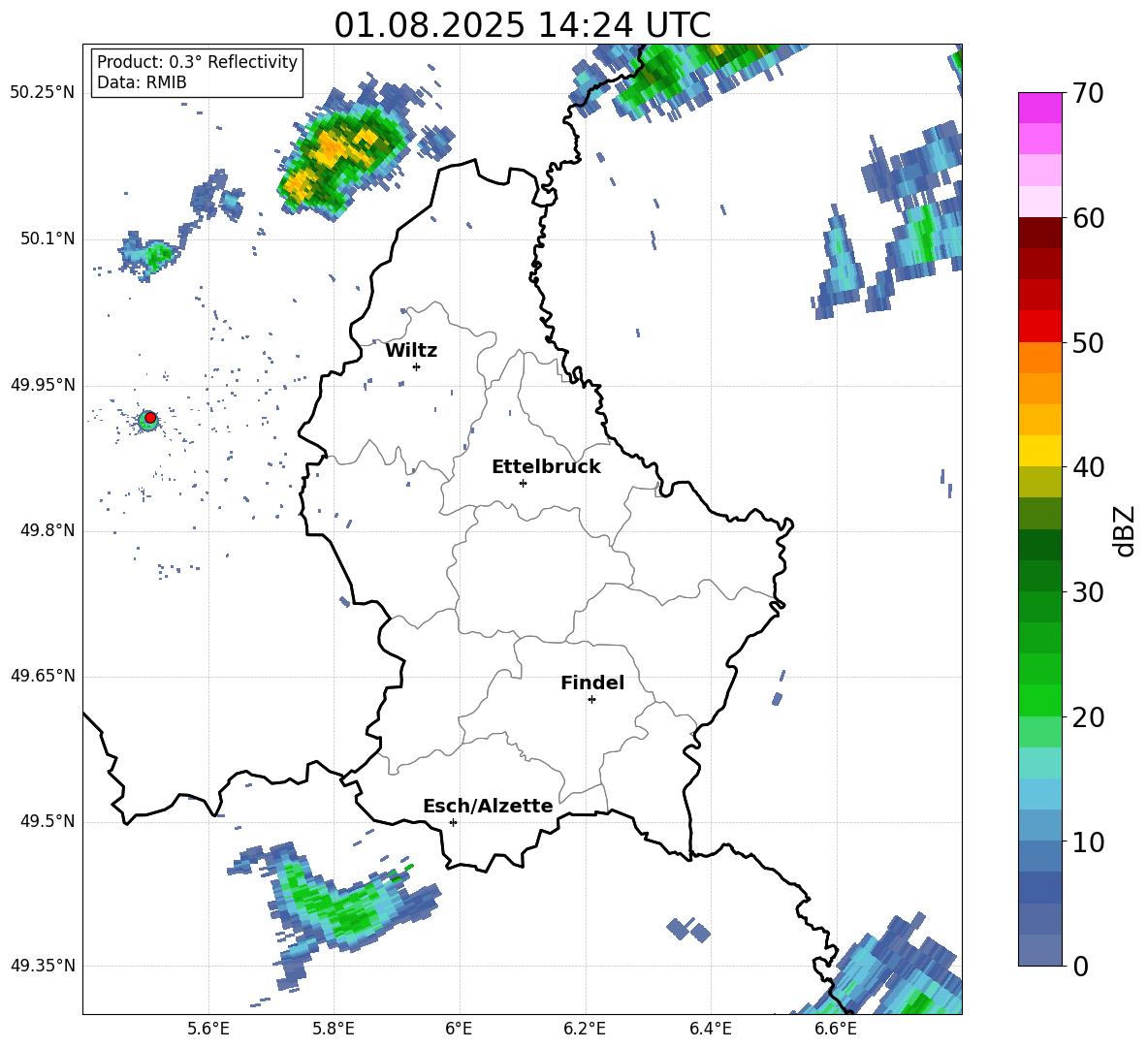Click the red radar site dot
1148x1048 pixels.
pyautogui.click(x=150, y=418)
